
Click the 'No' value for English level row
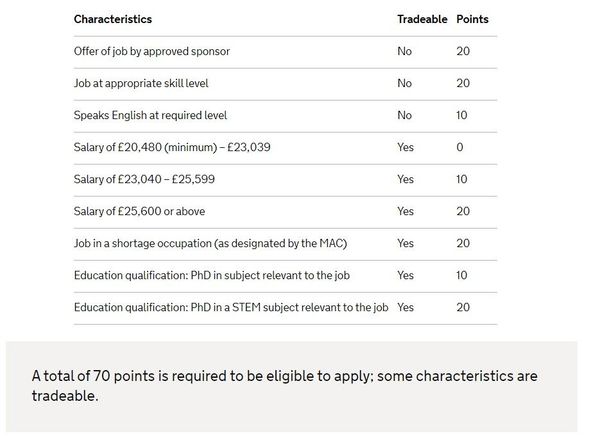tap(404, 115)
